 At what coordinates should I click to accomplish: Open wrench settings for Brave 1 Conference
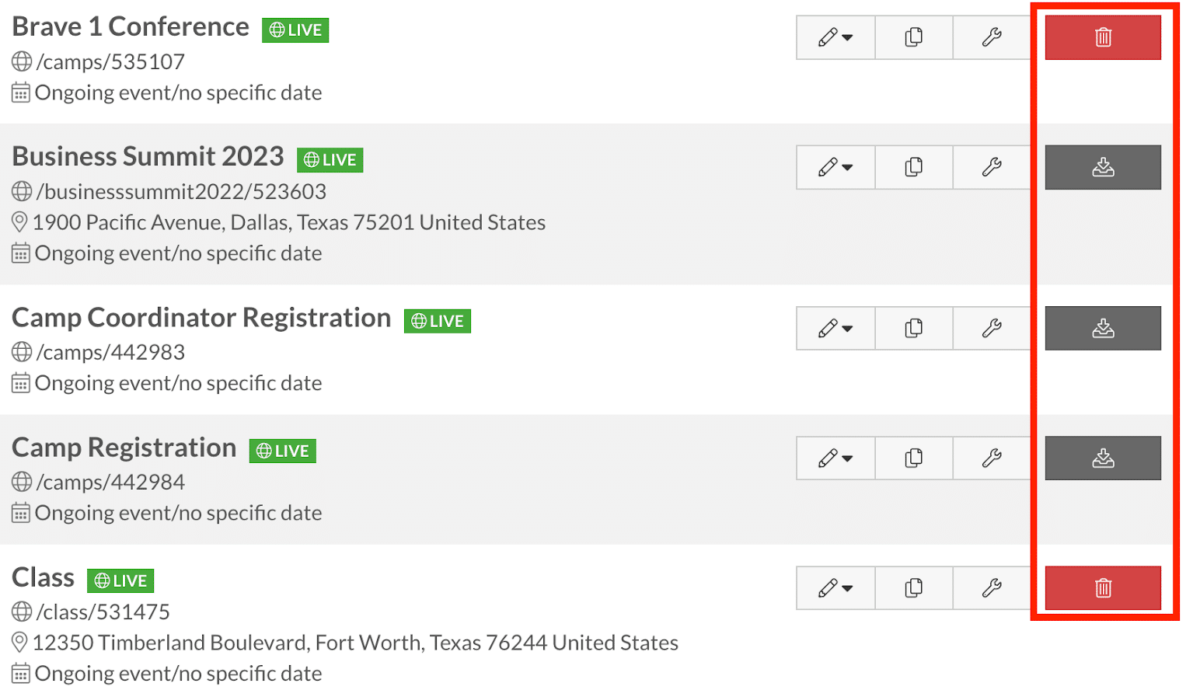coord(991,38)
